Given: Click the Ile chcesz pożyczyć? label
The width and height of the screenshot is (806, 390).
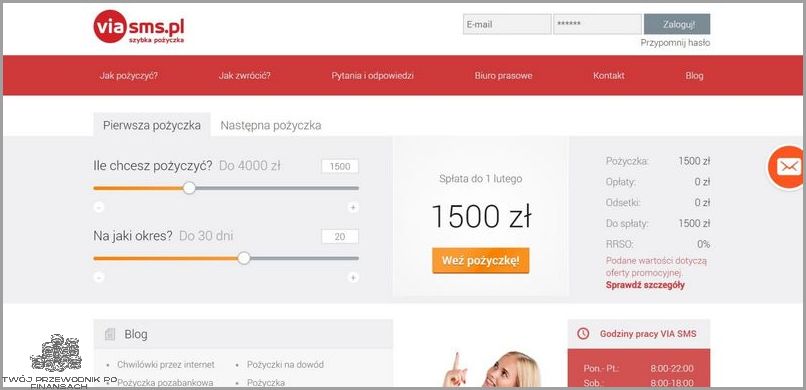Looking at the screenshot, I should click(x=153, y=166).
